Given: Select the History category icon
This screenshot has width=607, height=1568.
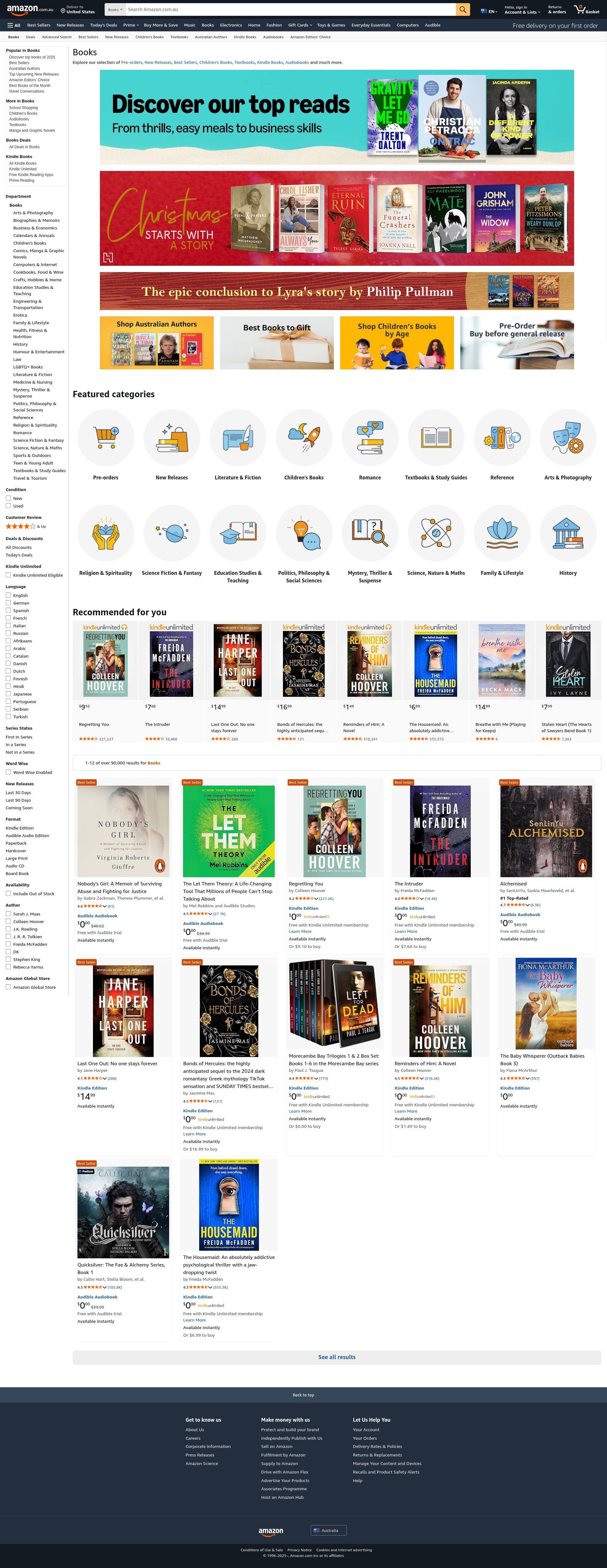Looking at the screenshot, I should (x=568, y=533).
